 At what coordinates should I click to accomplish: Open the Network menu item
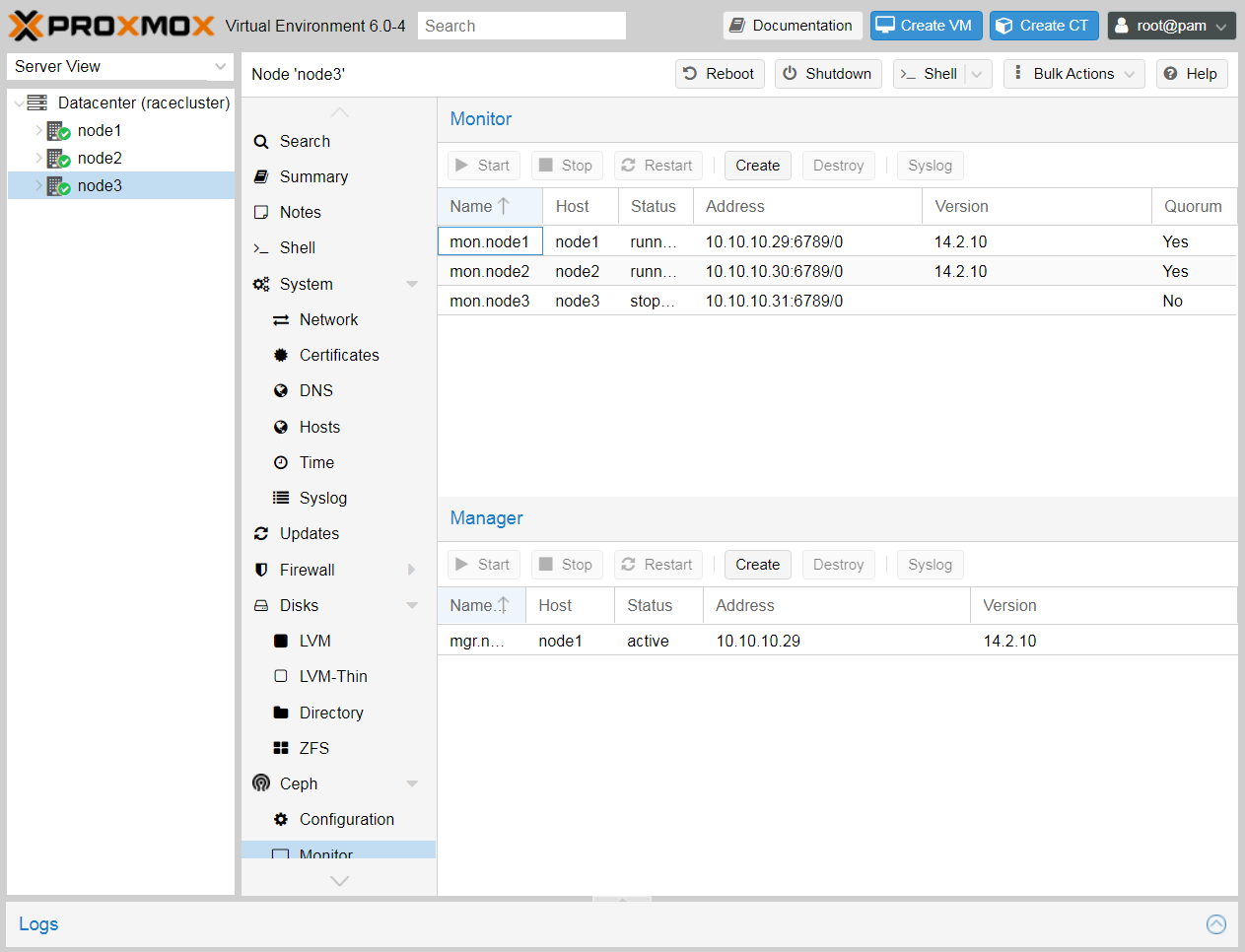point(339,320)
